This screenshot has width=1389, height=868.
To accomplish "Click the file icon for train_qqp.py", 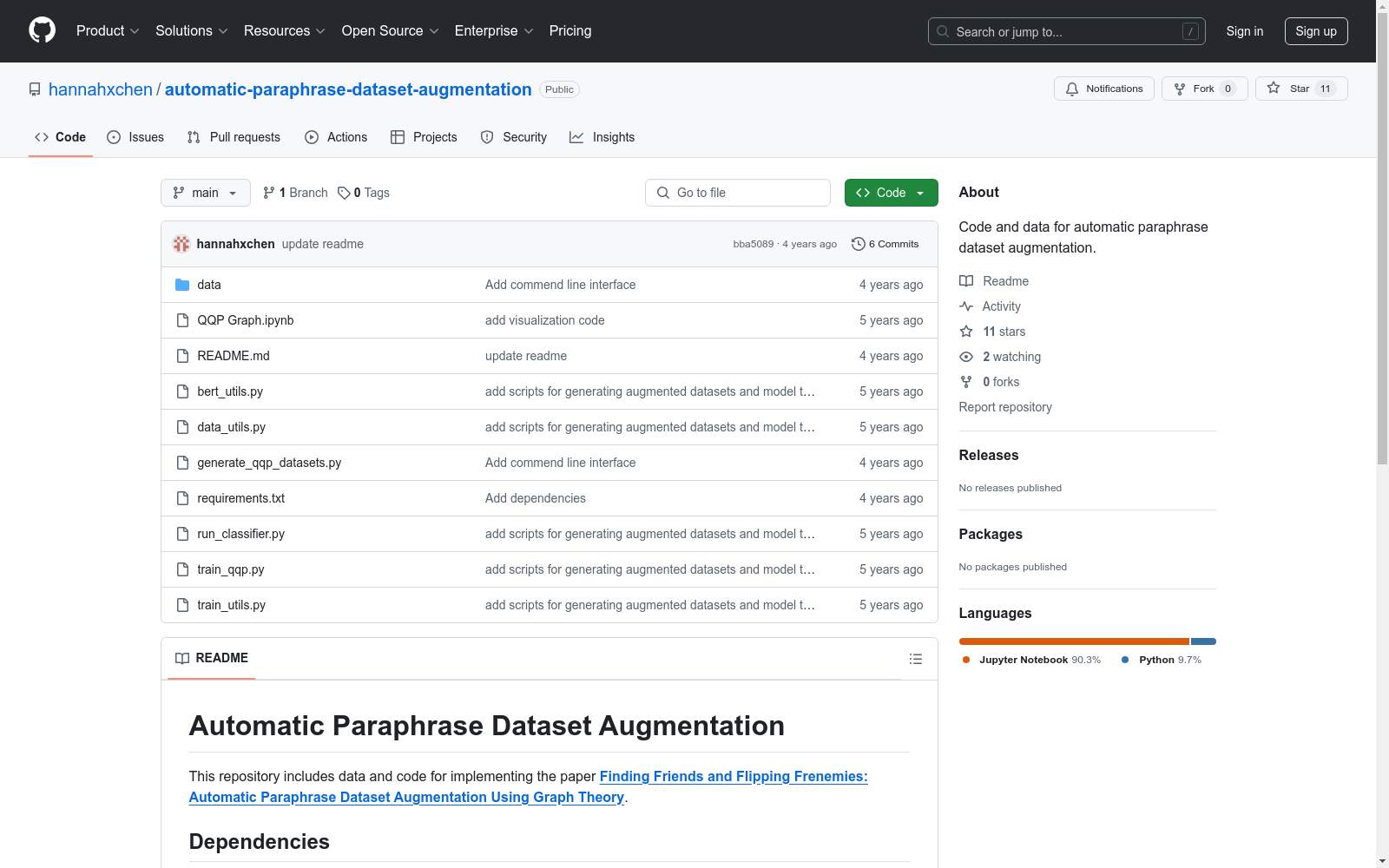I will tap(182, 569).
